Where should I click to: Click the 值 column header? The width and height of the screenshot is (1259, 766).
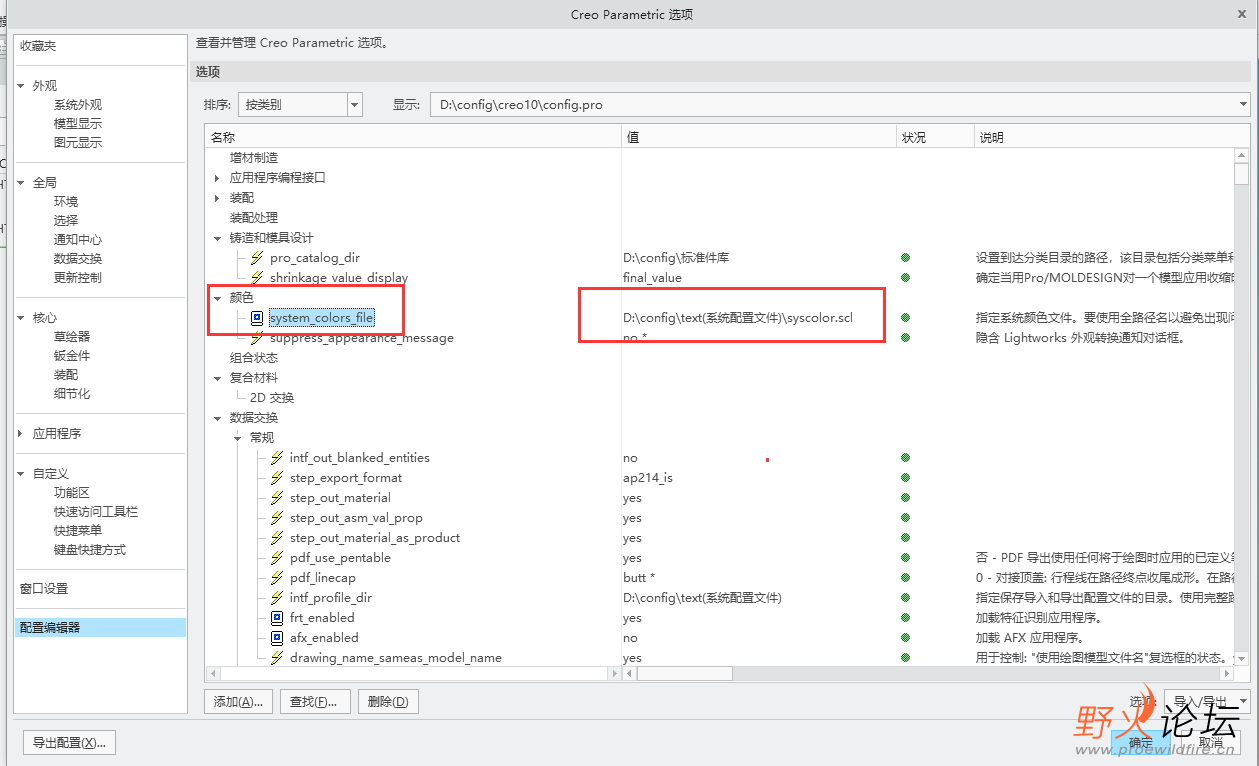coord(759,137)
